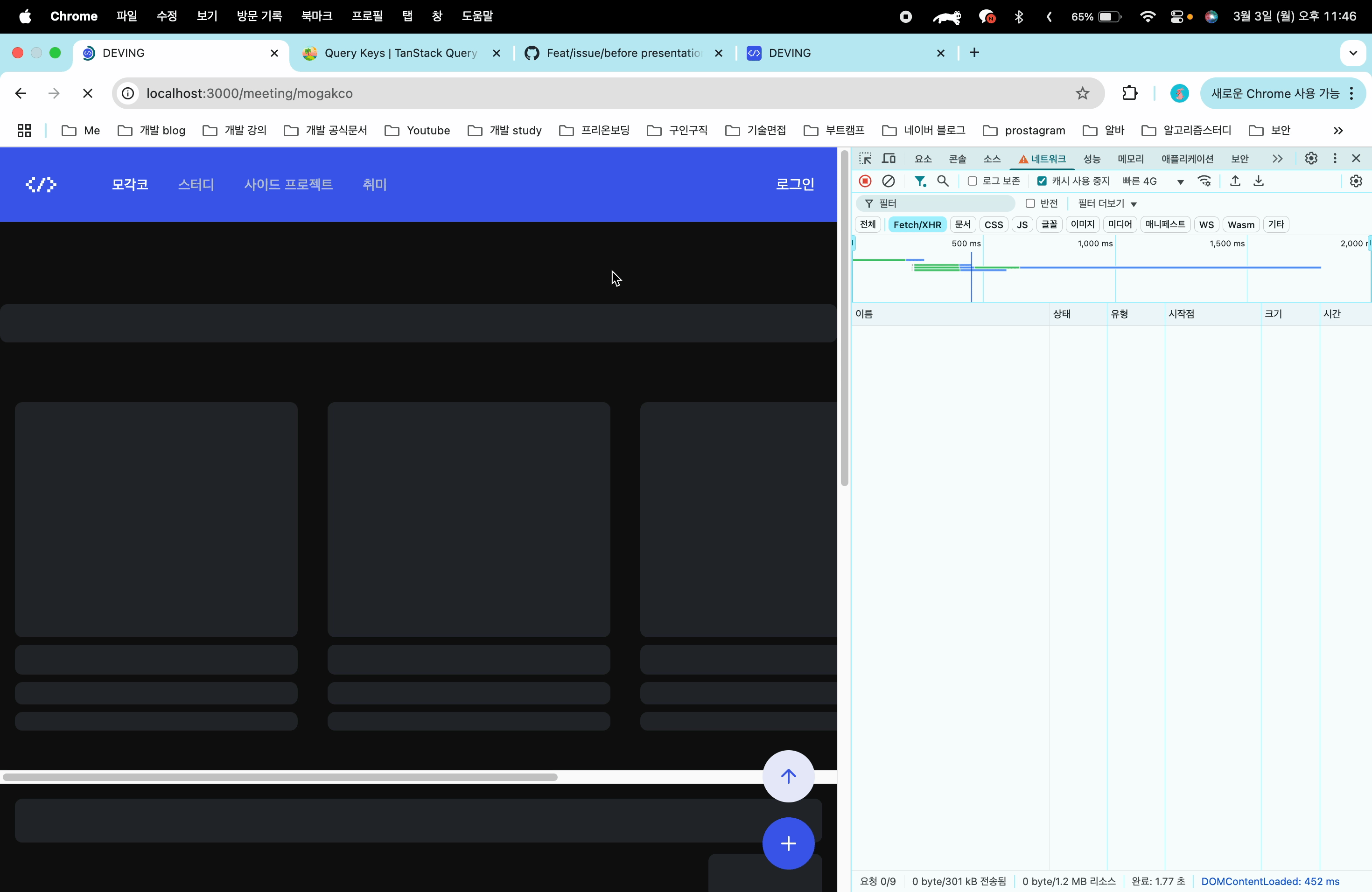Click the export HAR download icon
1372x892 pixels.
point(1259,181)
